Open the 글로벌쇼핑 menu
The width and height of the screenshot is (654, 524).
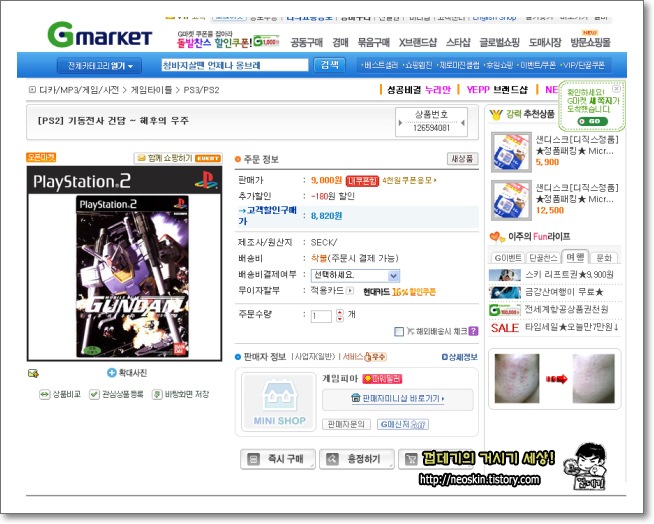pyautogui.click(x=499, y=42)
